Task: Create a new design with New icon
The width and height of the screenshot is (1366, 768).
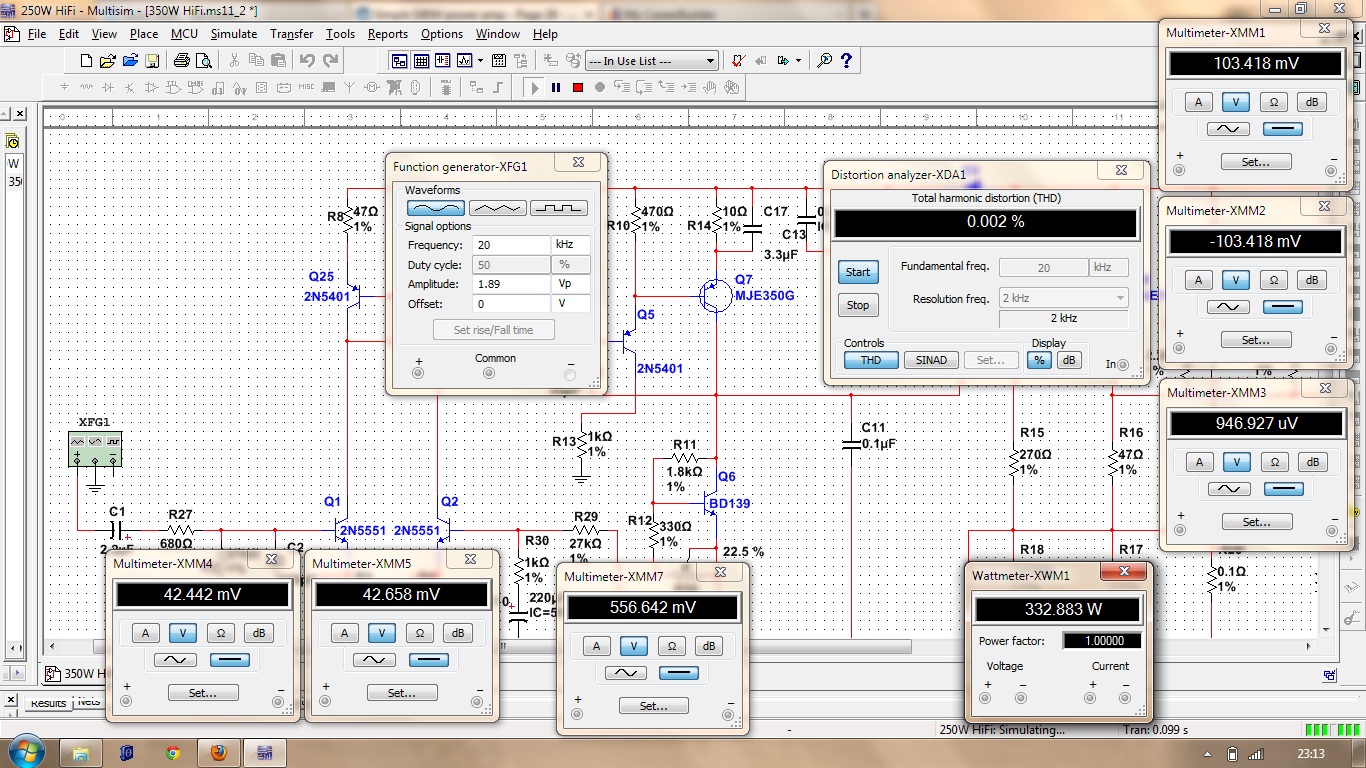Action: pos(86,61)
